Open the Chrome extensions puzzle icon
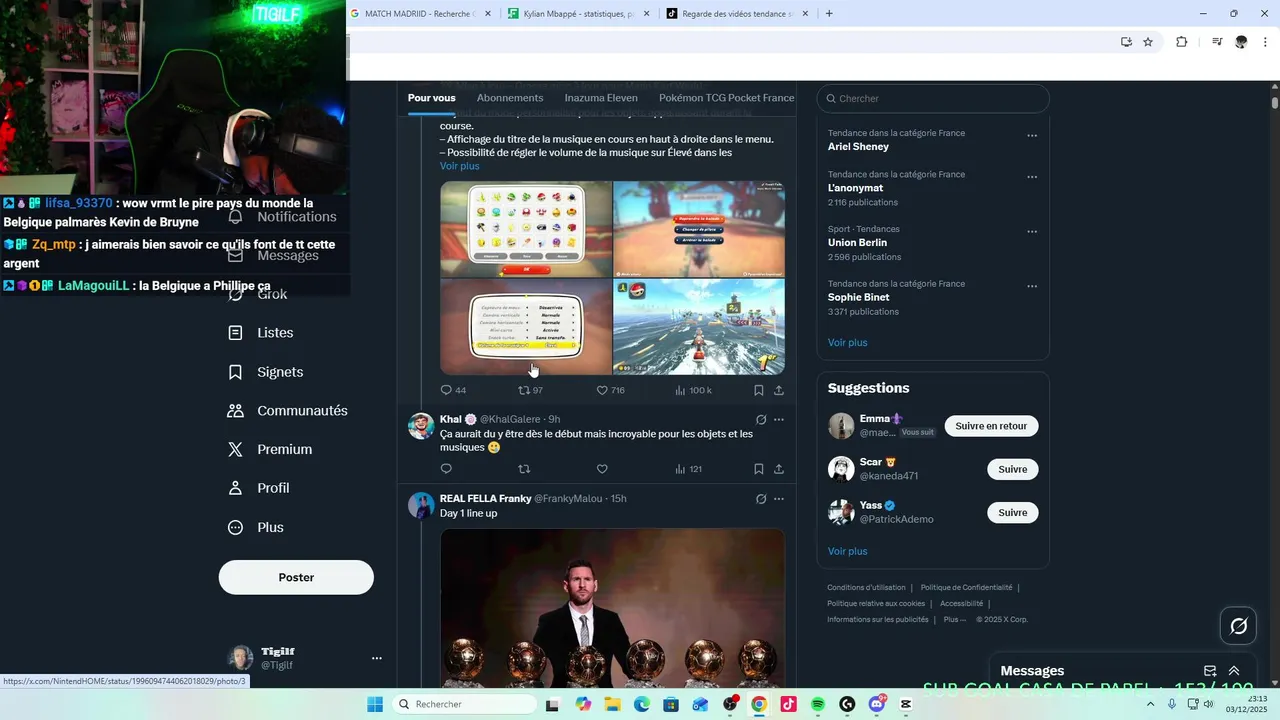 [1181, 42]
